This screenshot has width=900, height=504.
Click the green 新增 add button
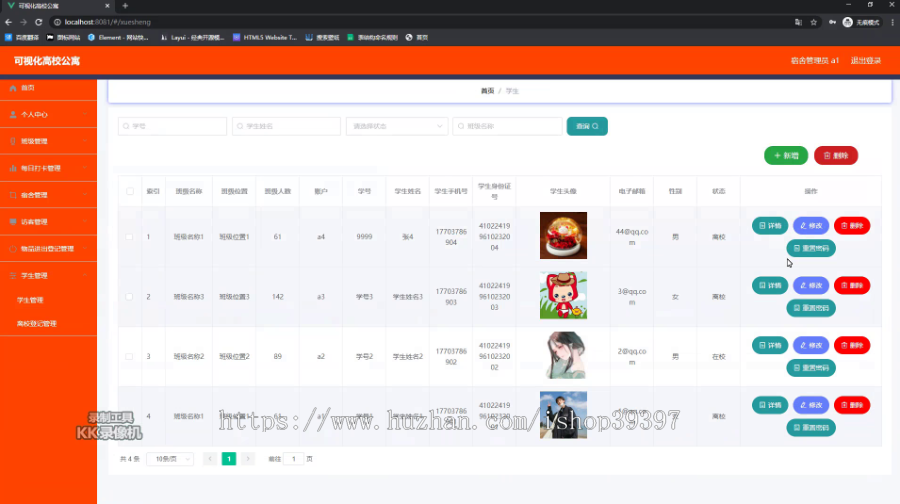pos(786,156)
